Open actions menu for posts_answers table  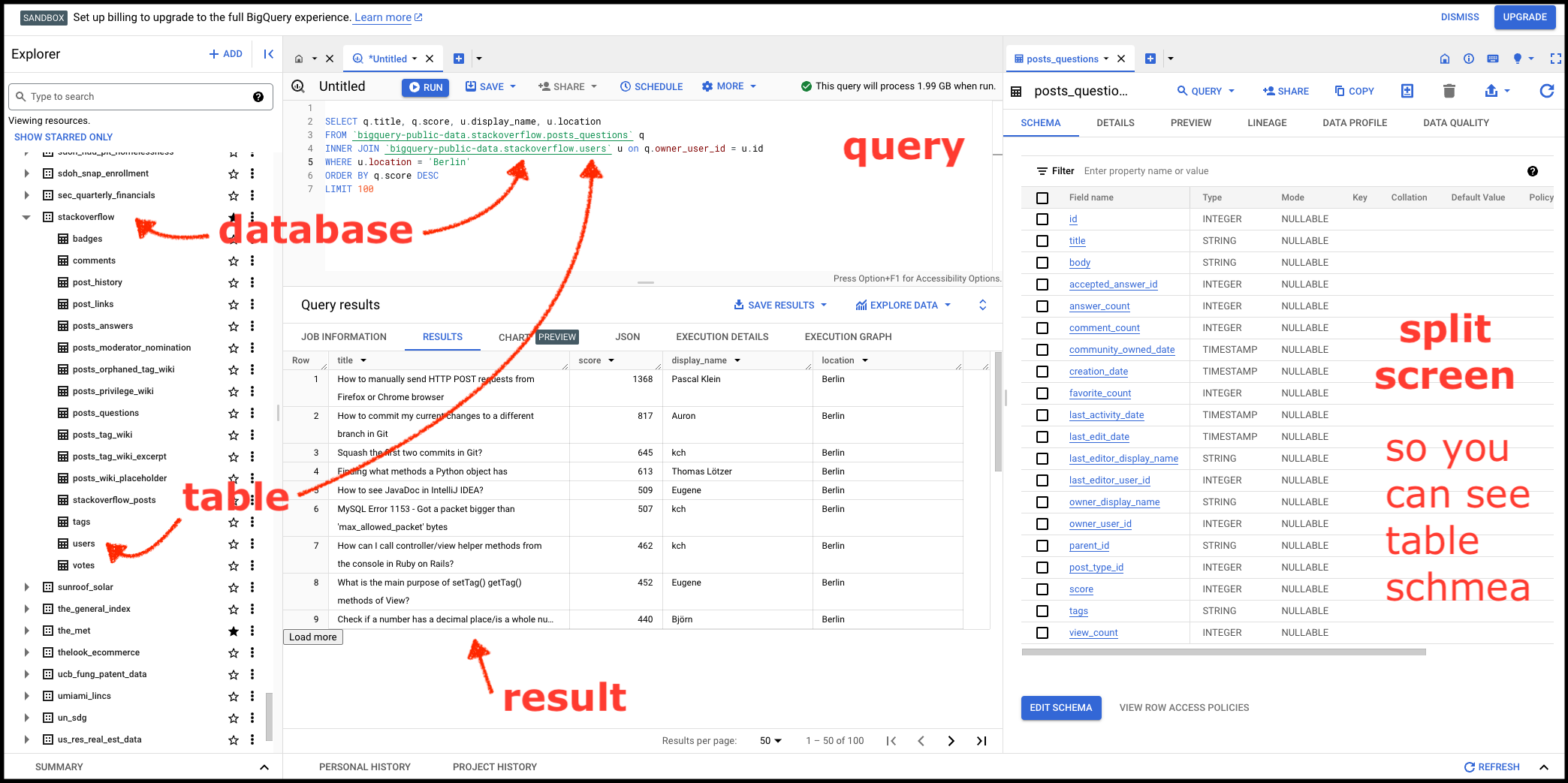252,327
